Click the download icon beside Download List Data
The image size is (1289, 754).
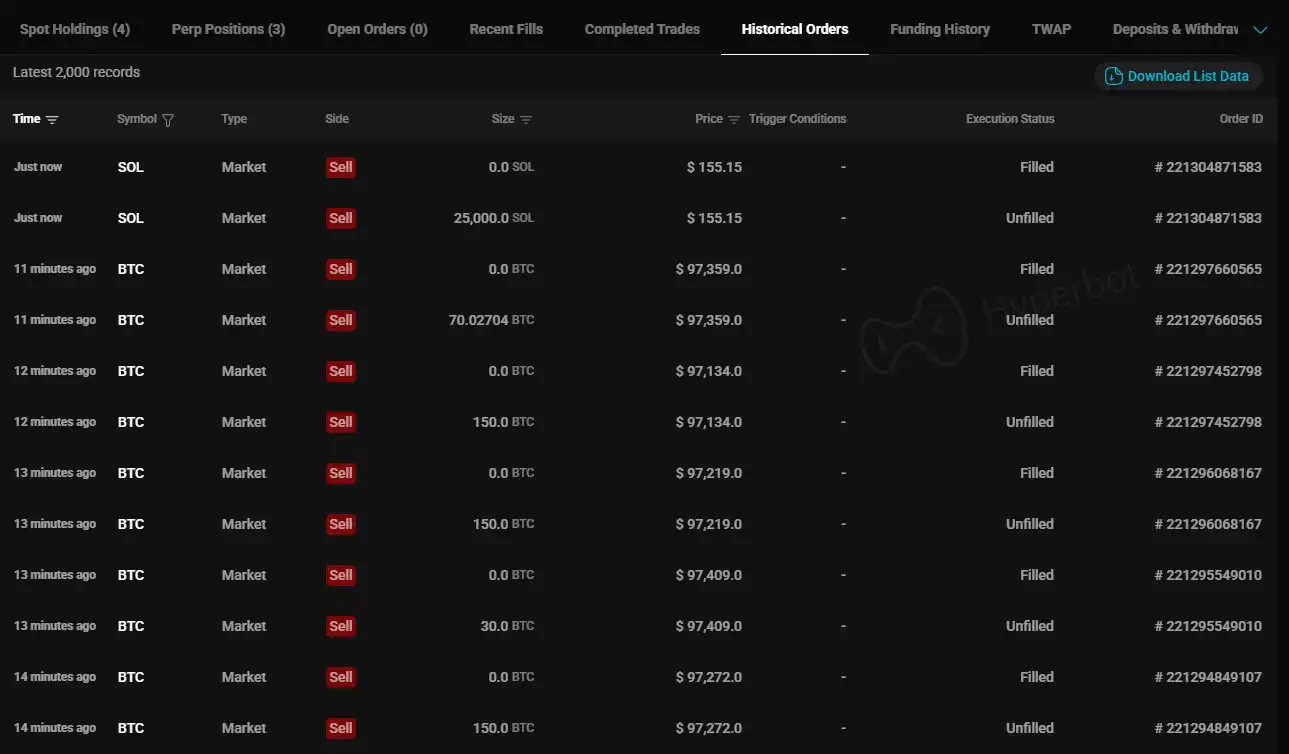pos(1113,76)
